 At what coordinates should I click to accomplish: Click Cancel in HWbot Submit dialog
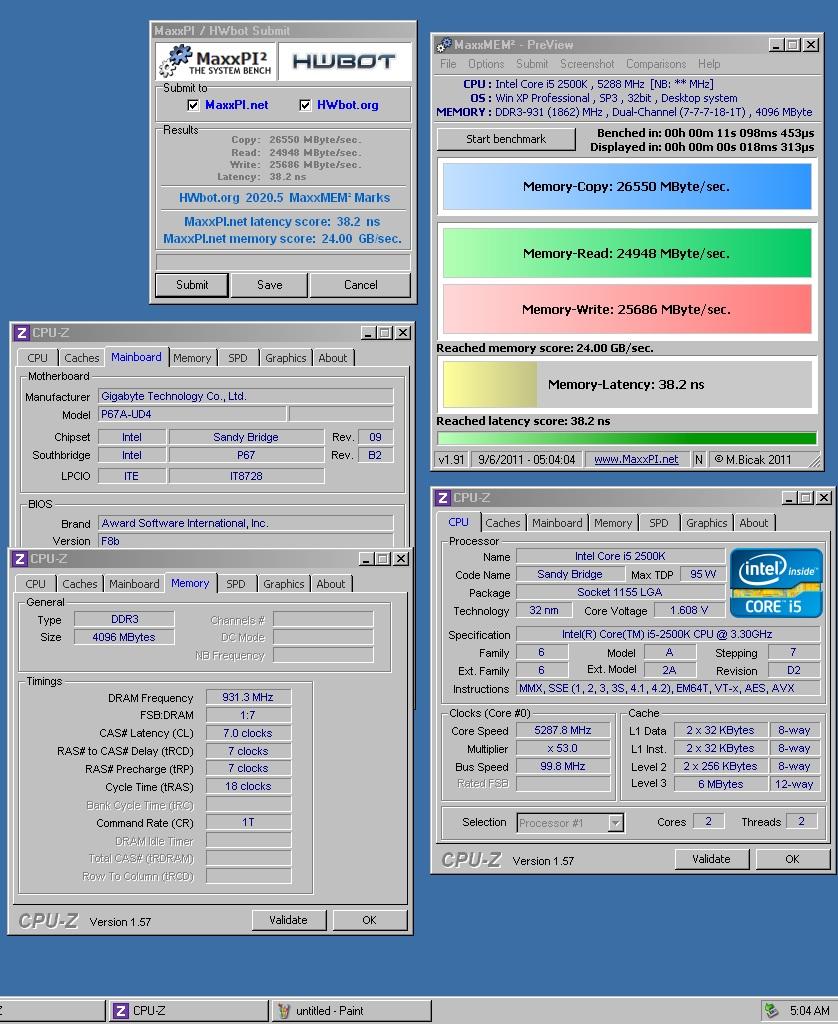tap(361, 285)
